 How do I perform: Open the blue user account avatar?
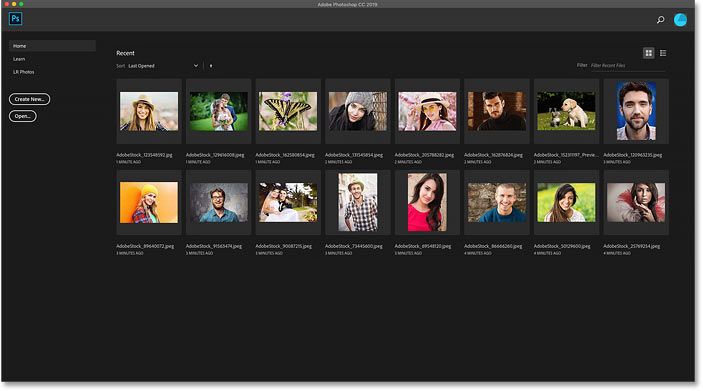click(x=680, y=20)
